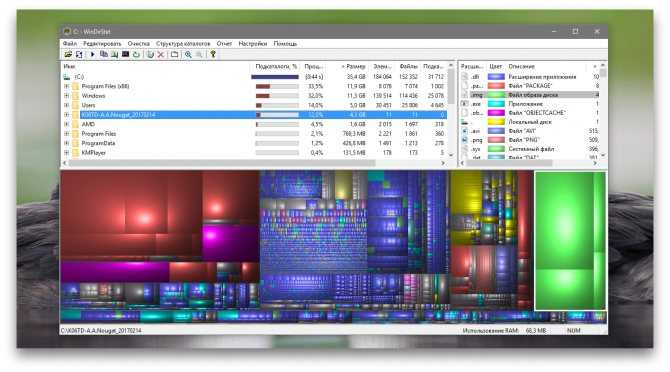This screenshot has width=670, height=372.
Task: Click the .dll file type icon
Action: pyautogui.click(x=464, y=77)
